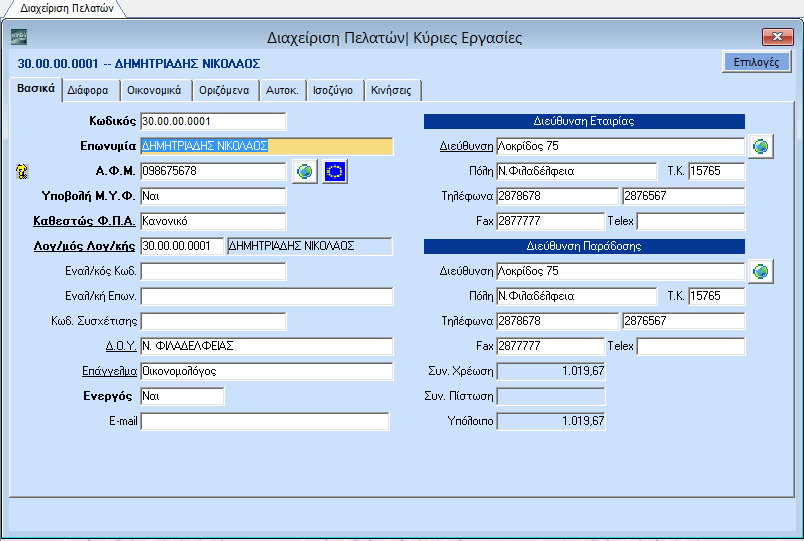Open the Οικονομικά tab
Viewport: 804px width, 541px height.
point(154,91)
